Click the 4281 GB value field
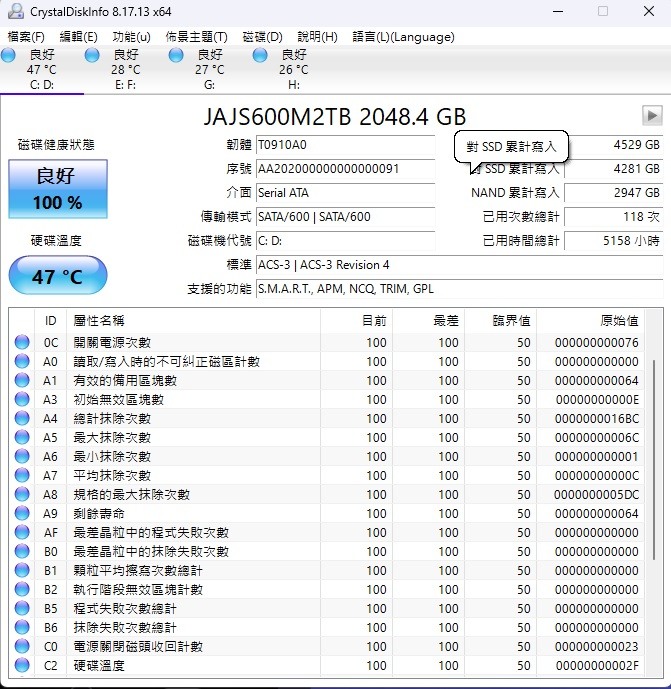This screenshot has height=689, width=671. tap(614, 169)
